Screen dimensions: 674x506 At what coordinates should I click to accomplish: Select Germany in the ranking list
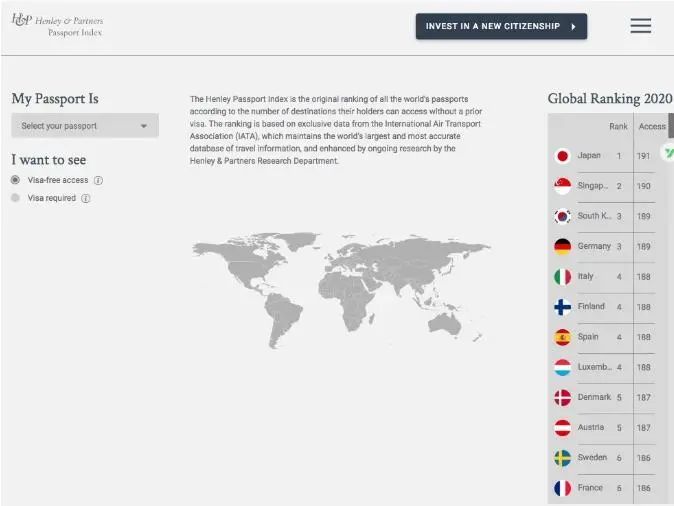click(x=594, y=246)
